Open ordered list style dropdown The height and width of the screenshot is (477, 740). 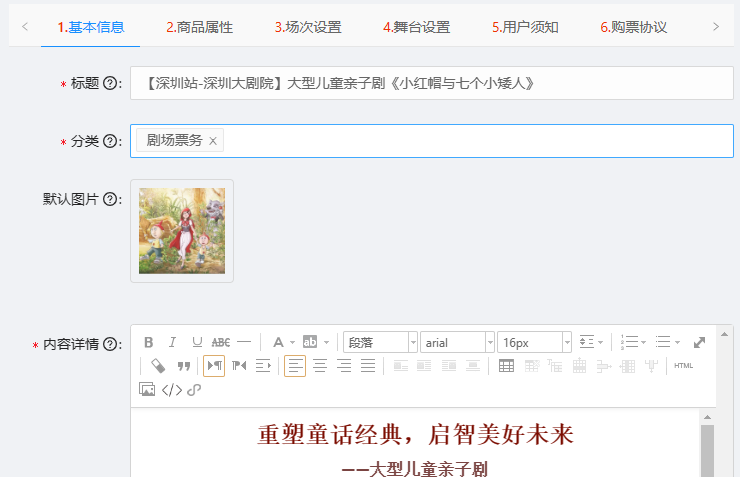coord(633,342)
